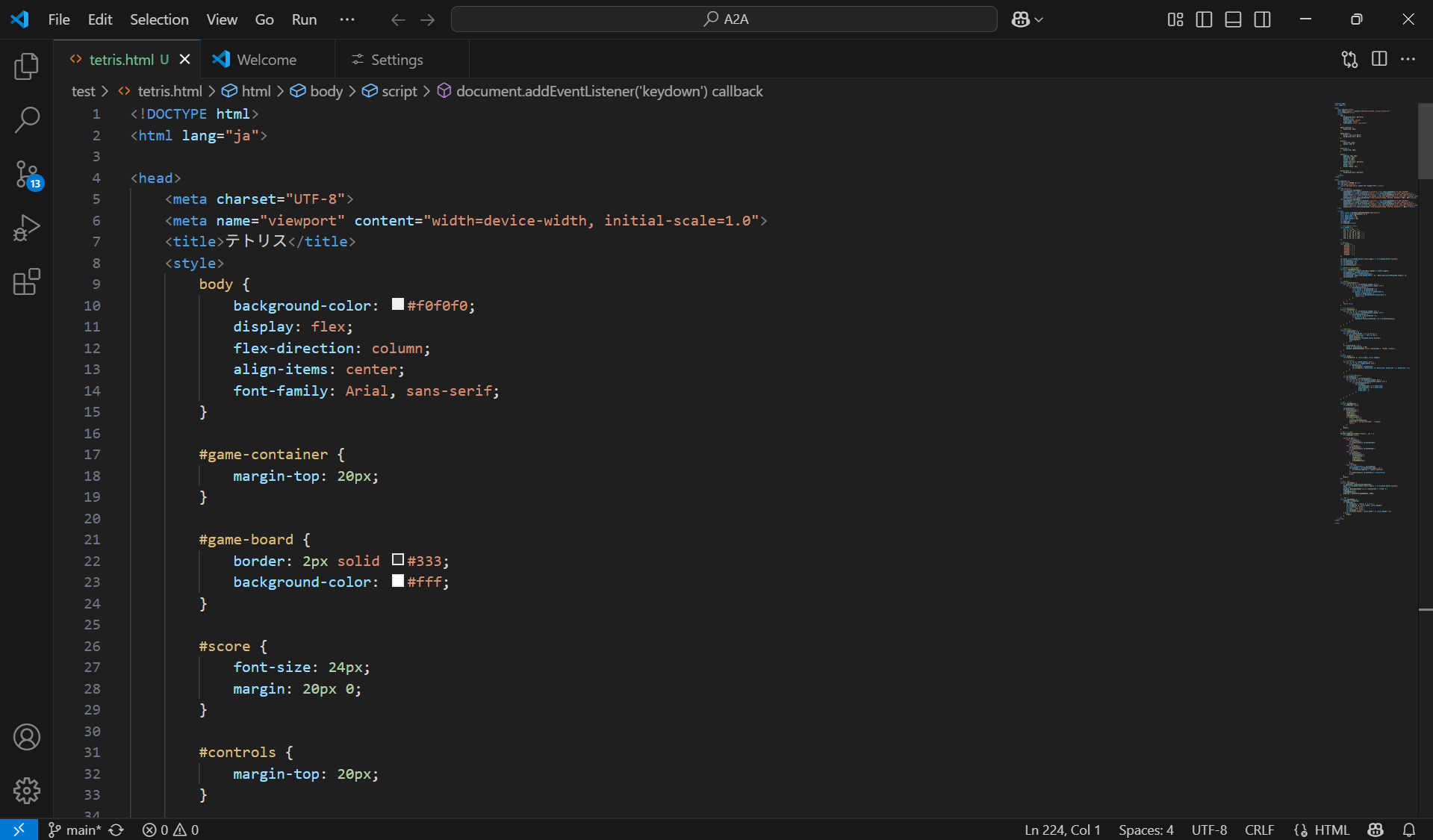Image resolution: width=1433 pixels, height=840 pixels.
Task: Toggle the panel layout control
Action: pyautogui.click(x=1232, y=19)
